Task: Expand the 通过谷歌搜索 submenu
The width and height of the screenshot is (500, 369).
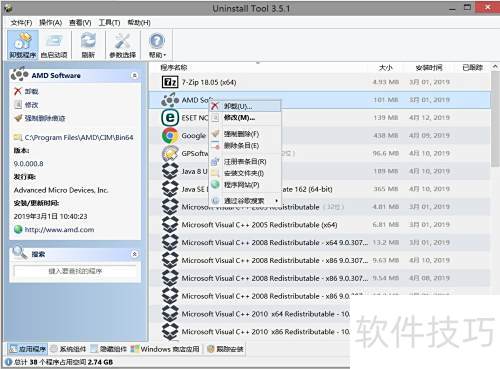Action: [x=245, y=201]
